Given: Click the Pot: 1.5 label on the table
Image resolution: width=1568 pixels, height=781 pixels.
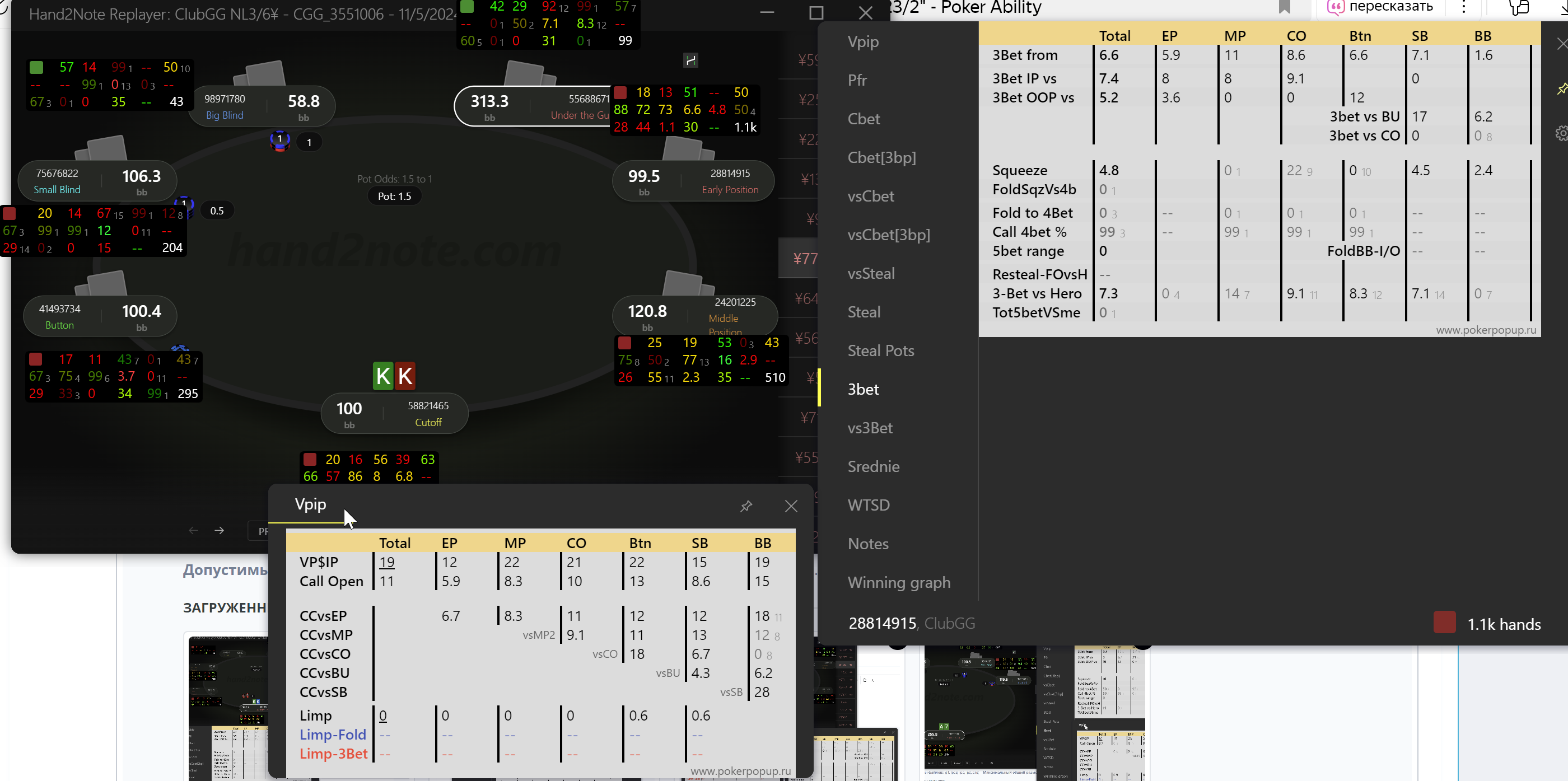Looking at the screenshot, I should 394,197.
